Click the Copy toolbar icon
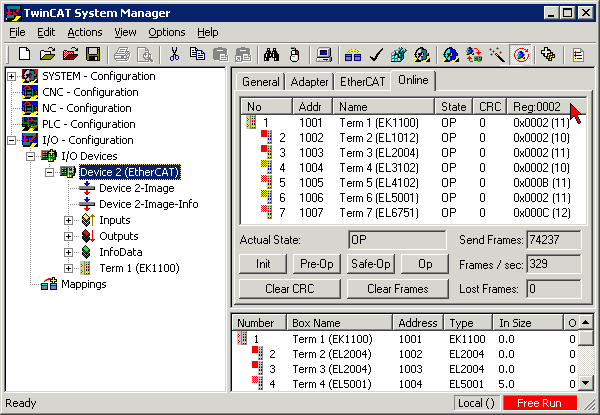 pyautogui.click(x=197, y=54)
